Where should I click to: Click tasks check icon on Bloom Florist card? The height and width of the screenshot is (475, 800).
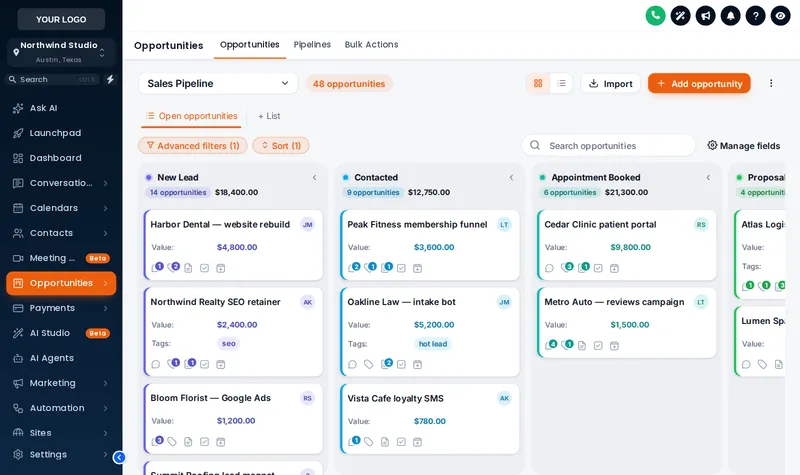pos(205,442)
